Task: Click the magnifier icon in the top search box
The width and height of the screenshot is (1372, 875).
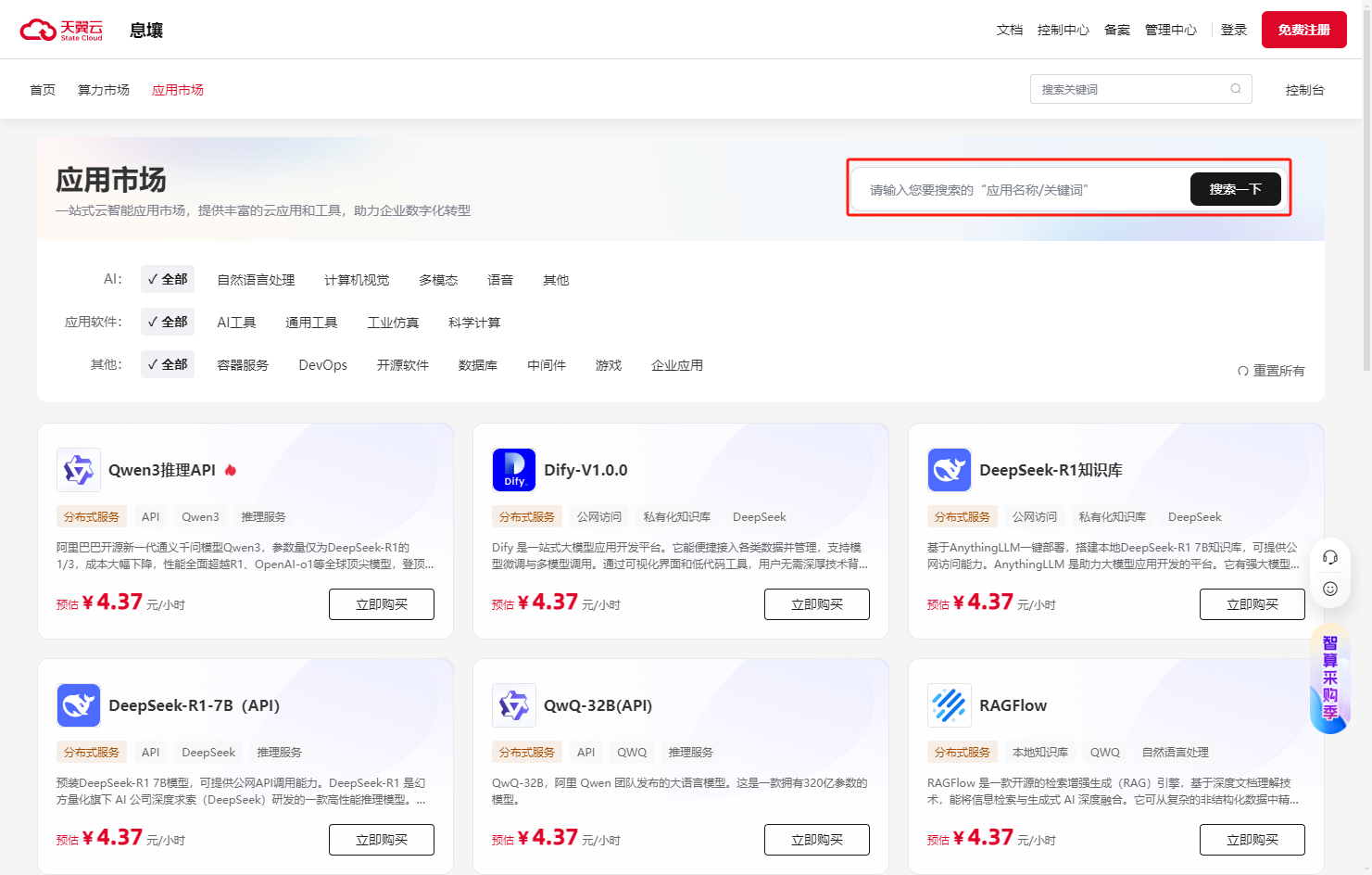Action: click(1236, 89)
